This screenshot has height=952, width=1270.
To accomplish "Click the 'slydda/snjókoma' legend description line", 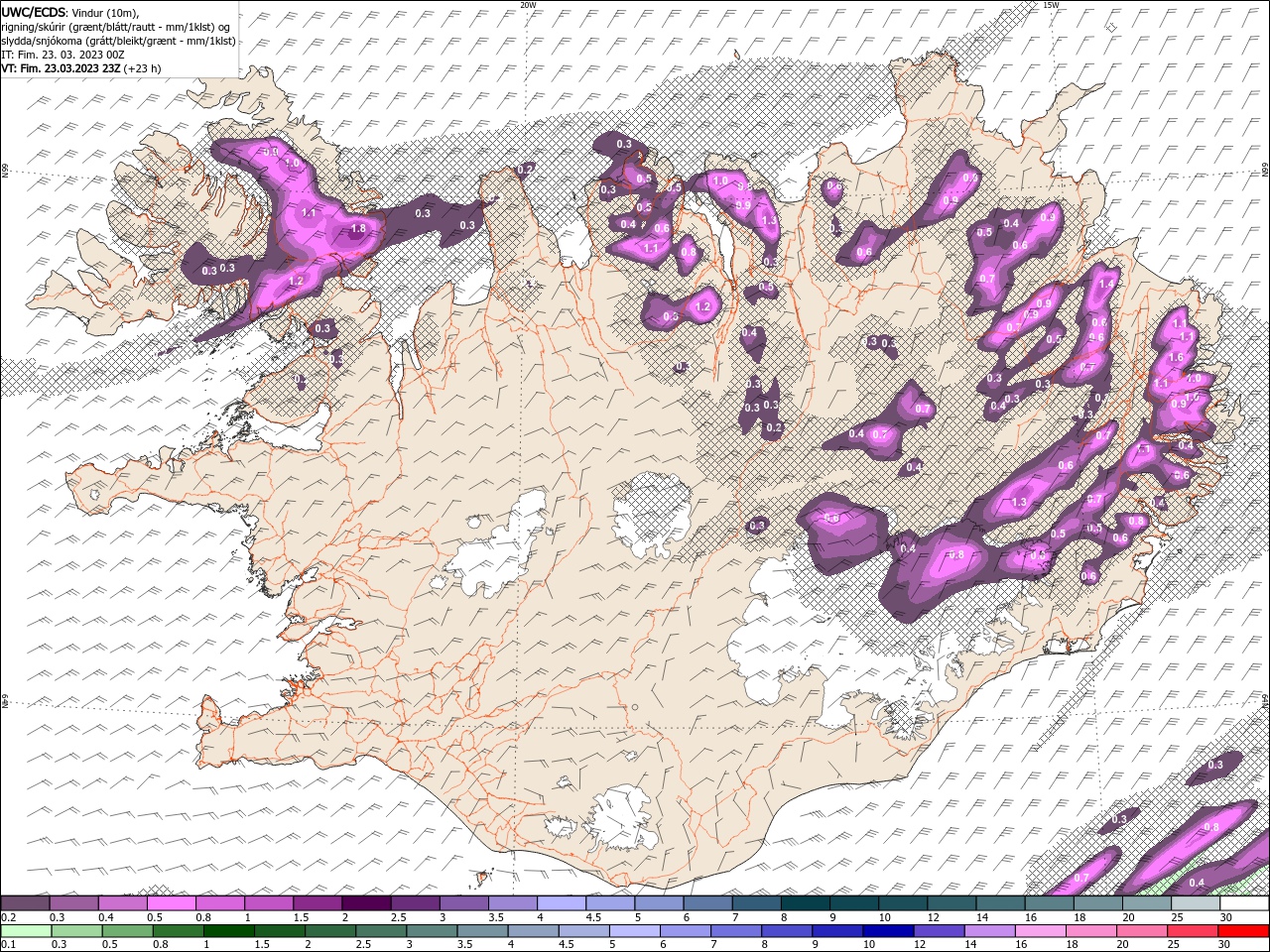I will 118,41.
